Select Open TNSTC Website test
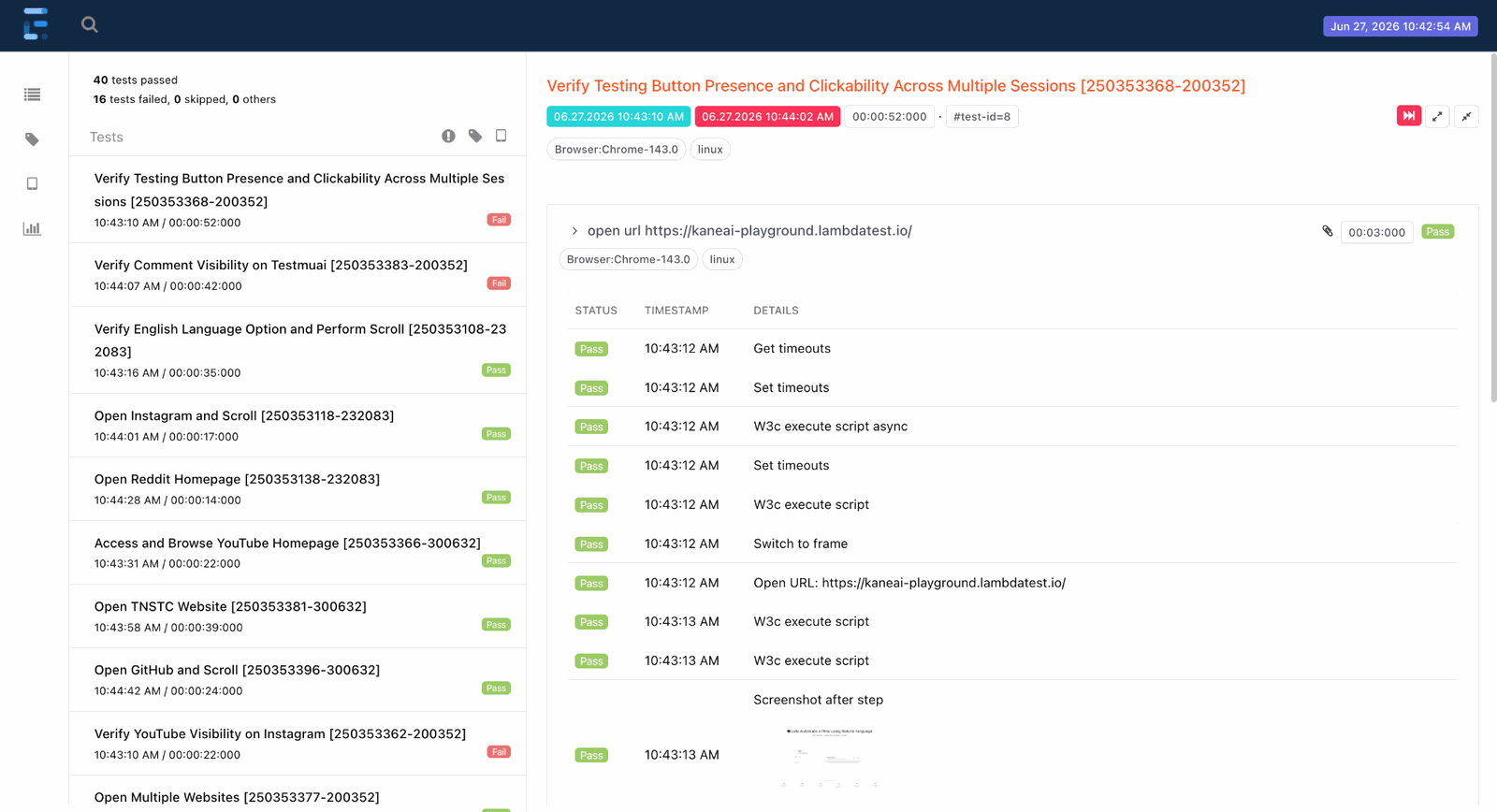The height and width of the screenshot is (812, 1497). pos(298,616)
